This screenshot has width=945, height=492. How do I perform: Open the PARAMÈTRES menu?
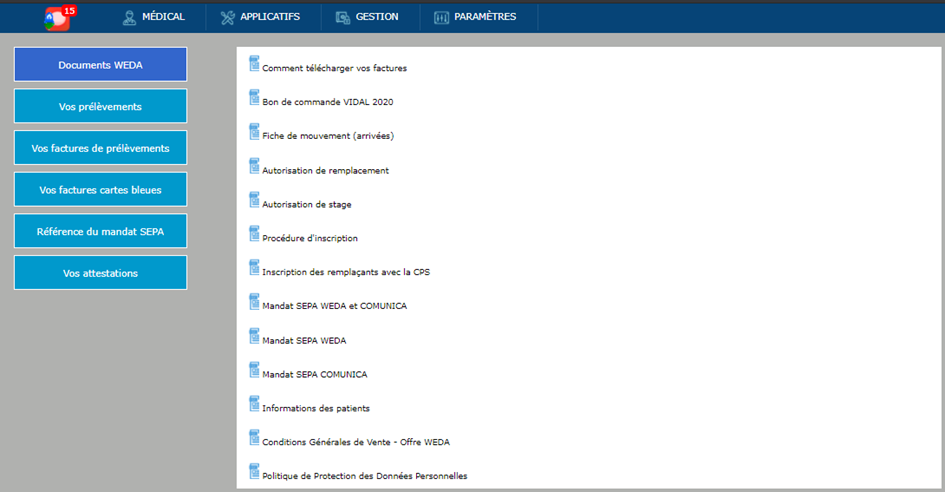click(x=476, y=17)
